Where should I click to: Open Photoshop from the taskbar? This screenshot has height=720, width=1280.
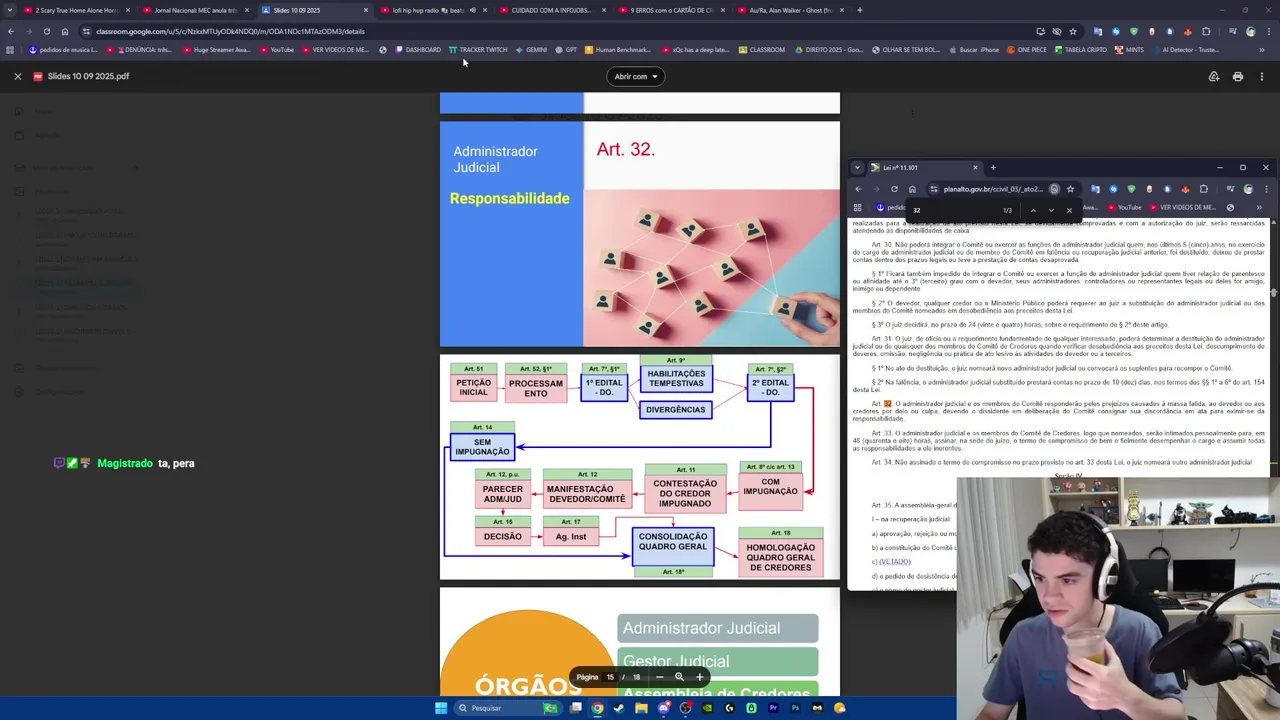tap(795, 708)
